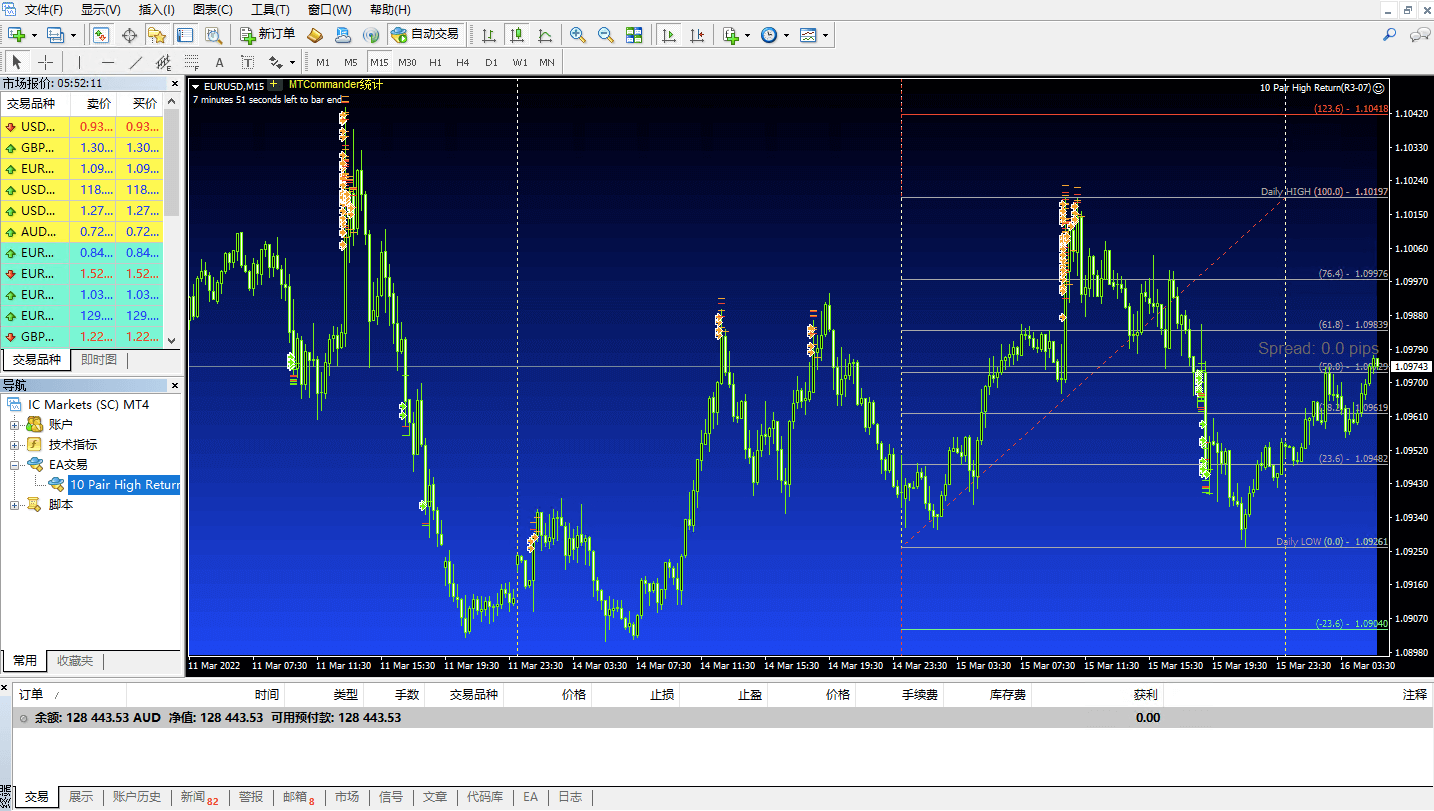Screen dimensions: 1434x811
Task: Switch chart to candlestick mode
Action: 517,35
